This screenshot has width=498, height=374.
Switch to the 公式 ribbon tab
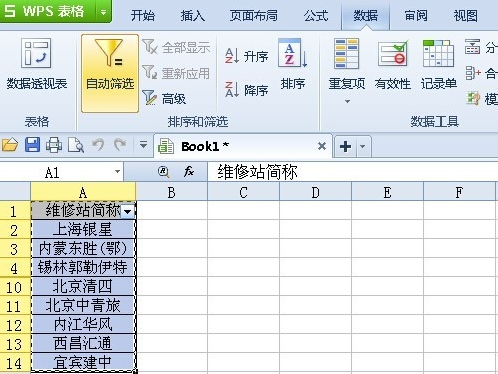click(316, 15)
